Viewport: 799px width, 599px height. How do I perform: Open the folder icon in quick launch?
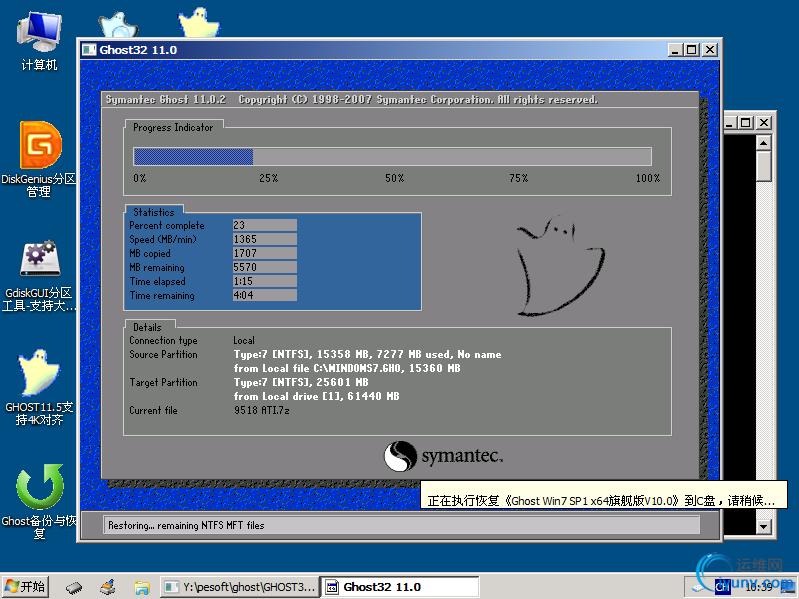tap(142, 587)
